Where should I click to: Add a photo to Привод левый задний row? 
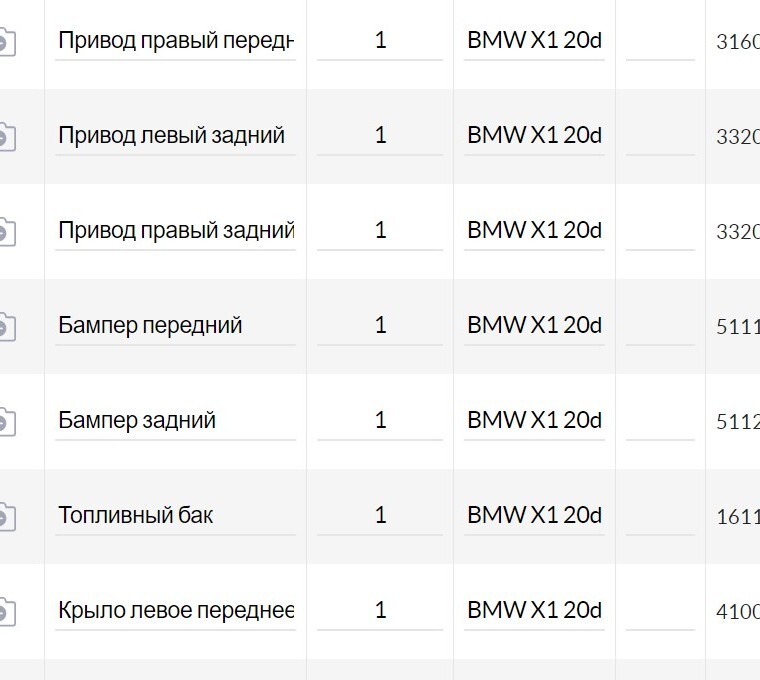pos(6,137)
